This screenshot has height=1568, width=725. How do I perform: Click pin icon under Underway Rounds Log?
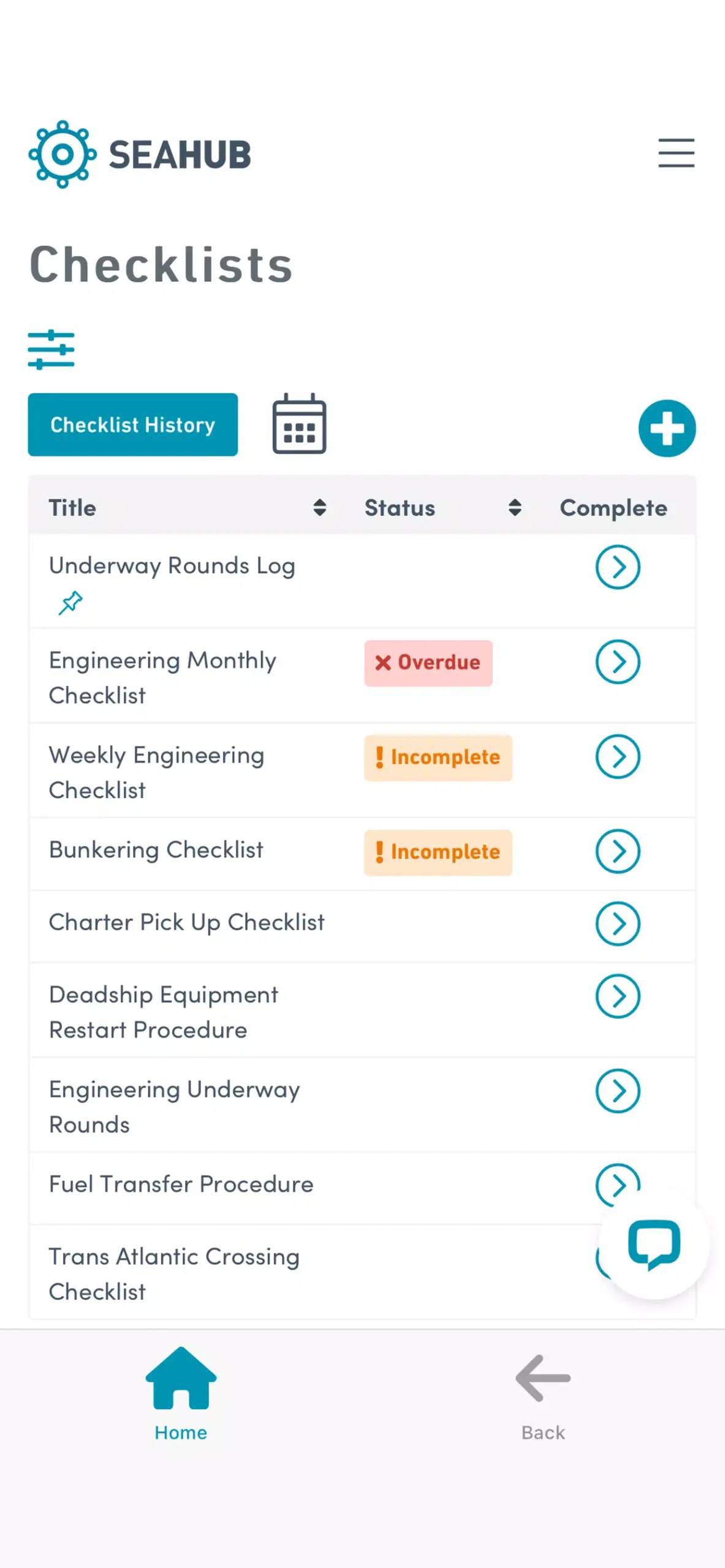click(70, 603)
